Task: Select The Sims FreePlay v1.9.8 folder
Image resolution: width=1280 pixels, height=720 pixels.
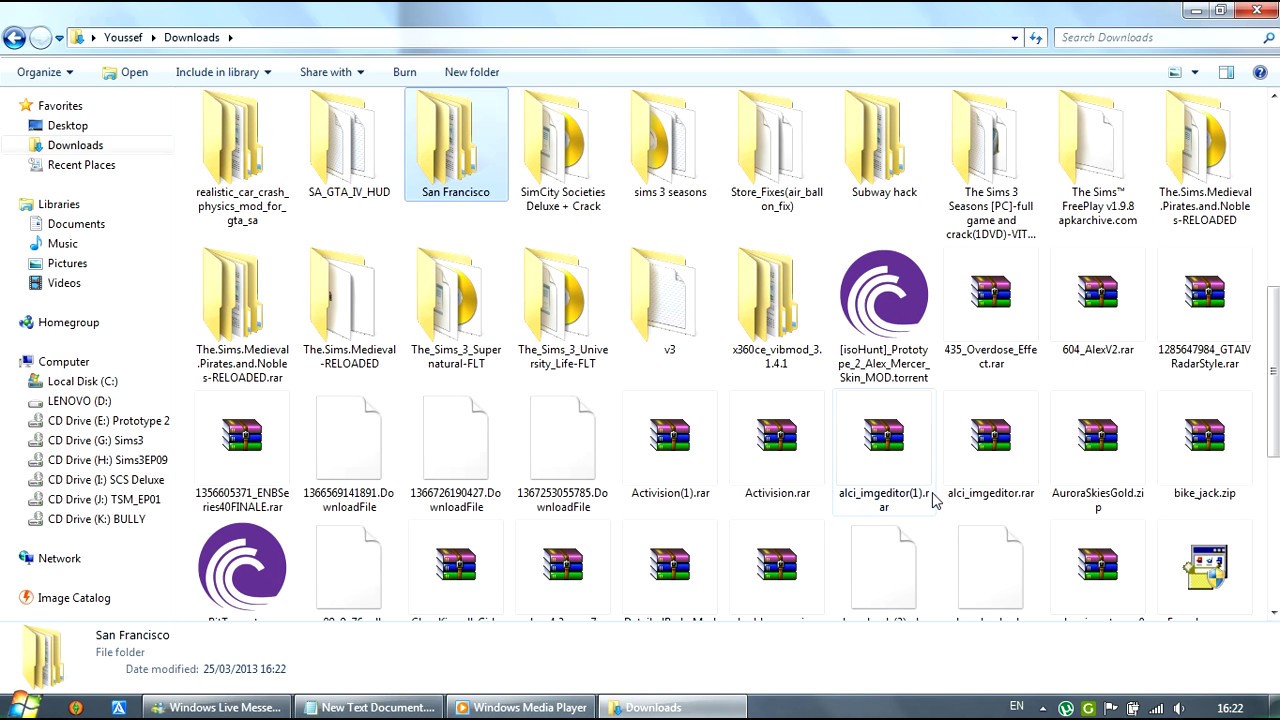Action: 1098,158
